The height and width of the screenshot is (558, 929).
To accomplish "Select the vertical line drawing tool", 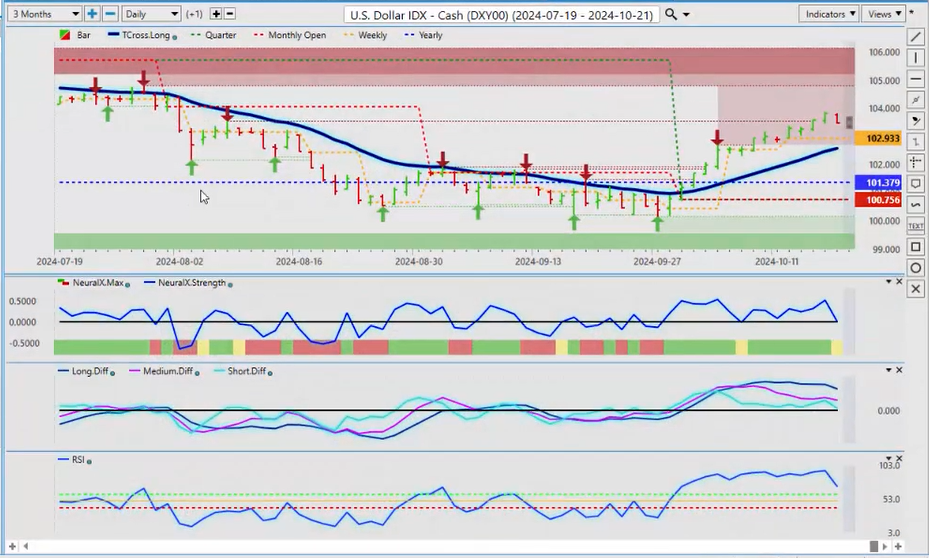I will tap(916, 58).
